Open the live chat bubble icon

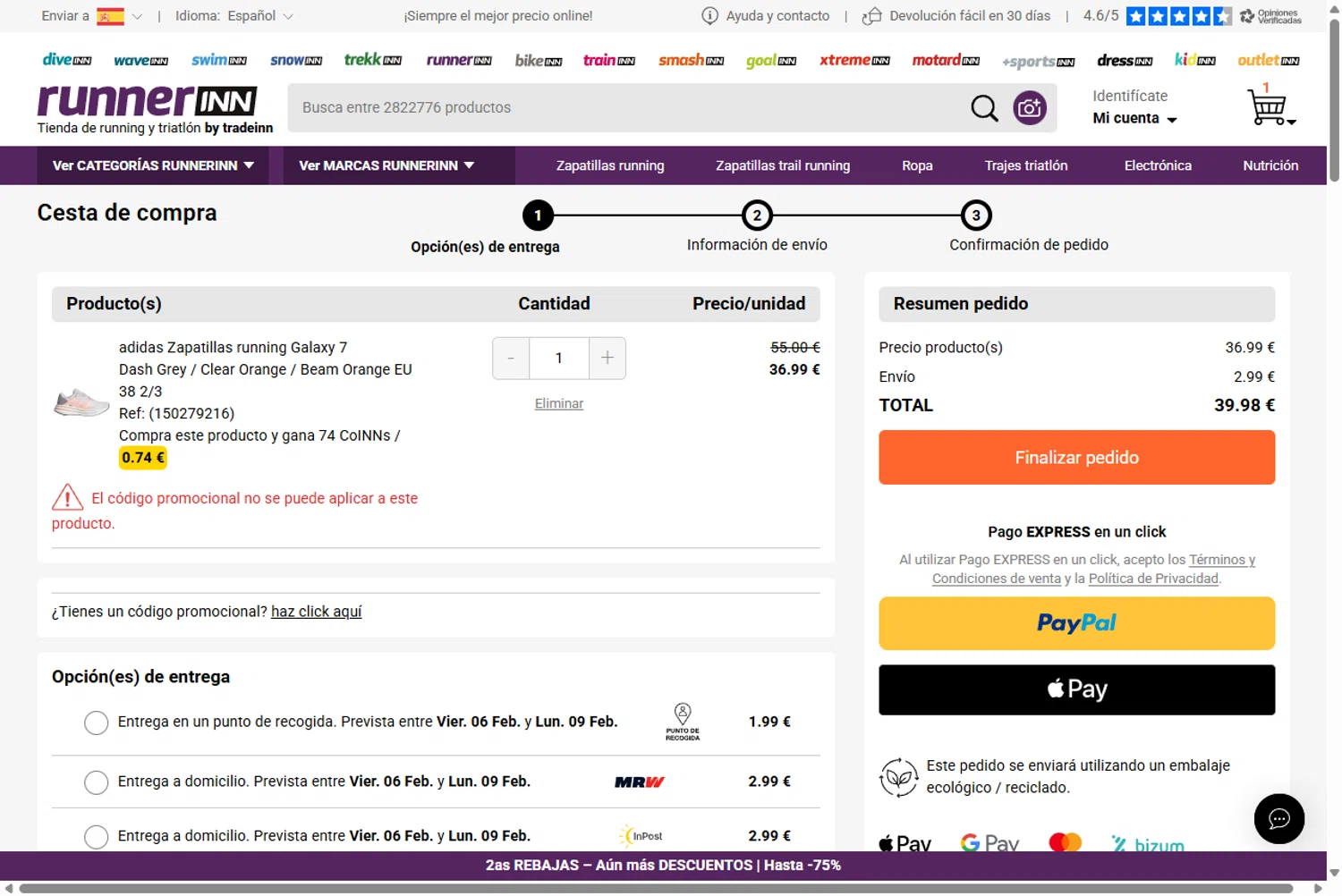pyautogui.click(x=1278, y=818)
